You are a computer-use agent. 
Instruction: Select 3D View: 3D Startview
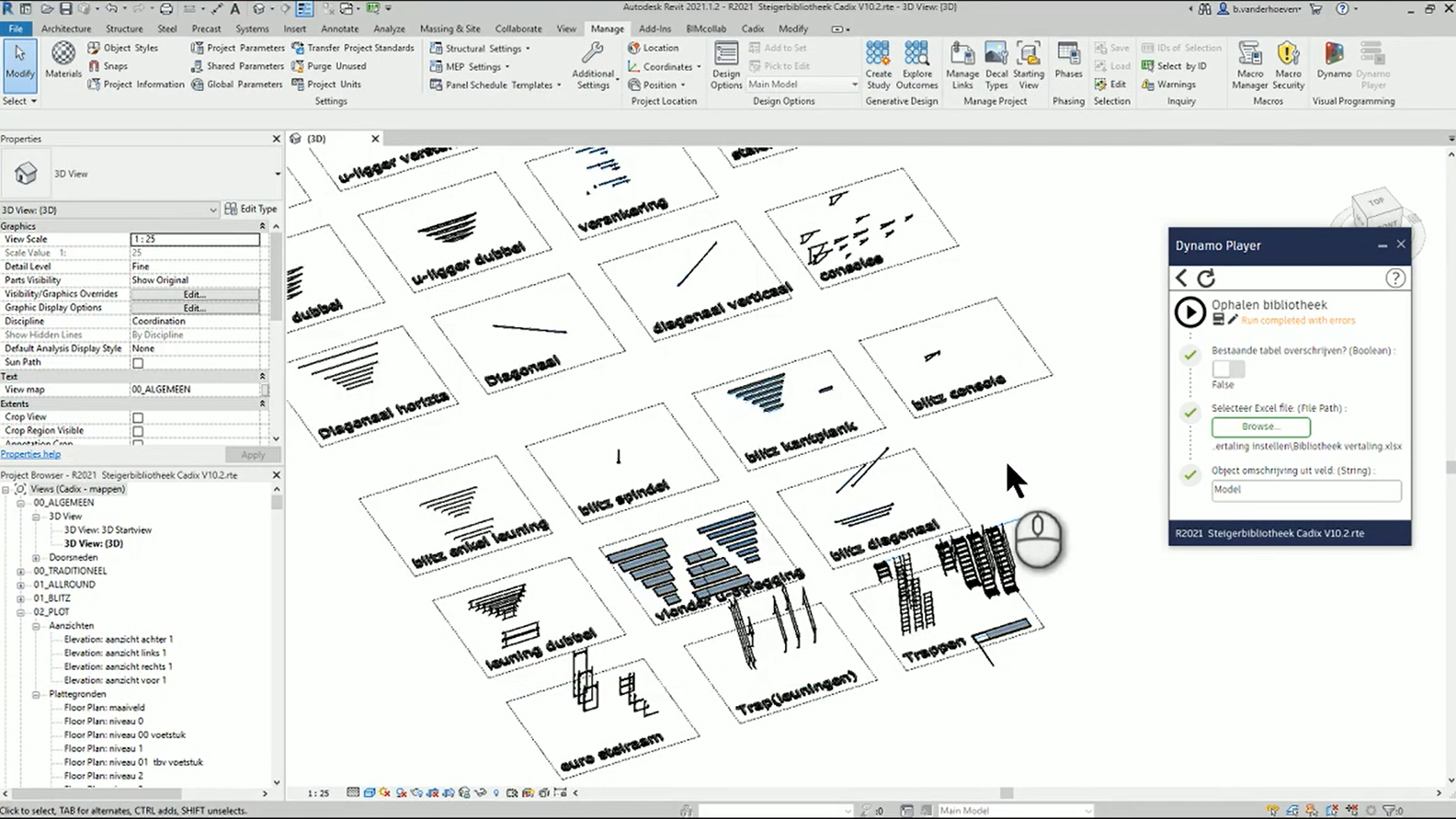click(108, 530)
